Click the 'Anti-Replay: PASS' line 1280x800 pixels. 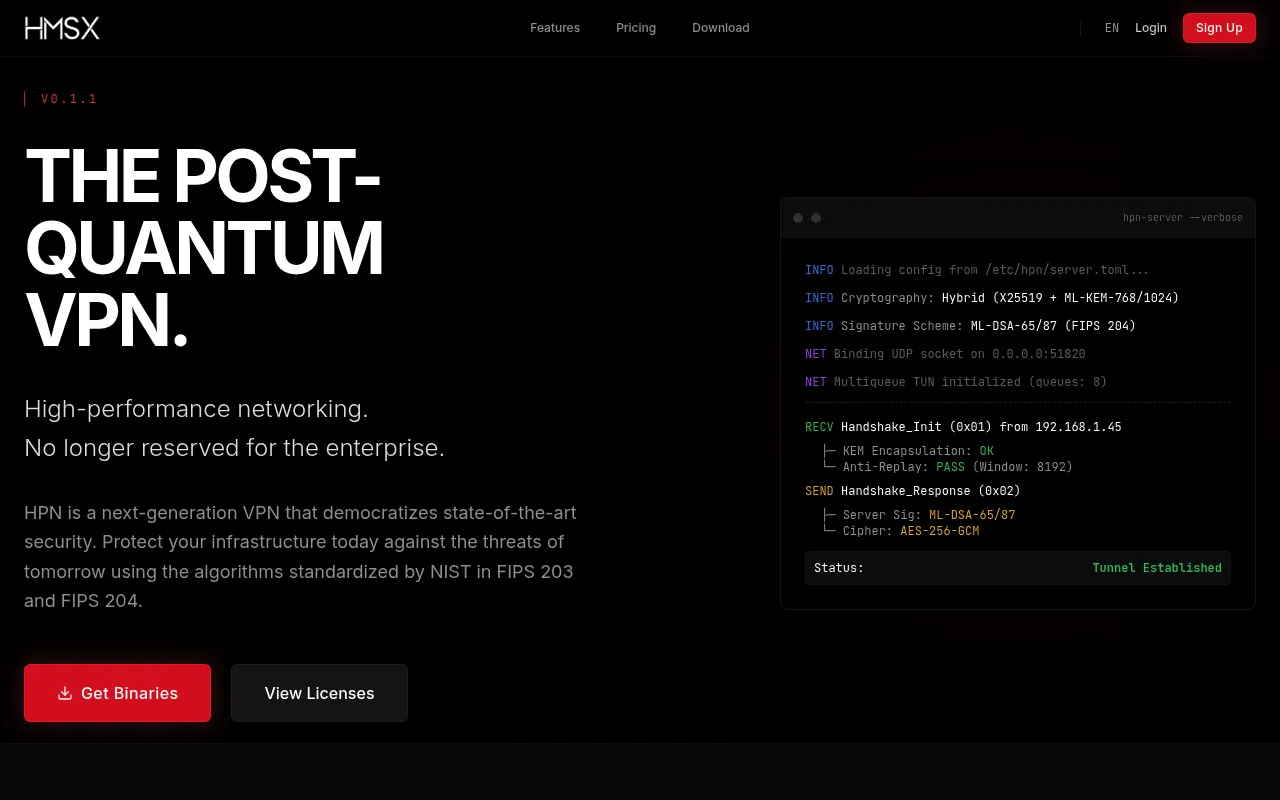pos(947,467)
